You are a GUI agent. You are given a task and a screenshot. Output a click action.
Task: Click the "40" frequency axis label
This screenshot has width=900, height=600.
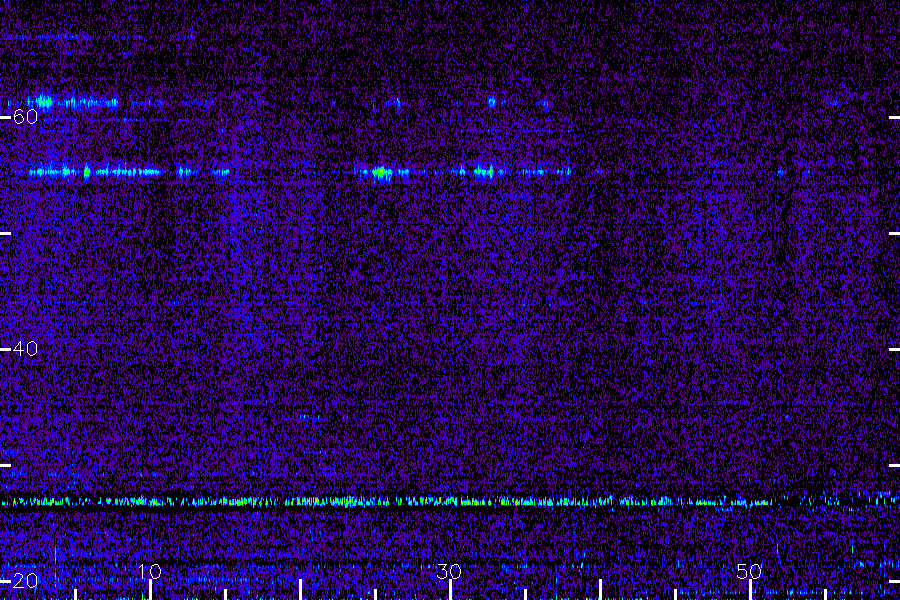(25, 349)
